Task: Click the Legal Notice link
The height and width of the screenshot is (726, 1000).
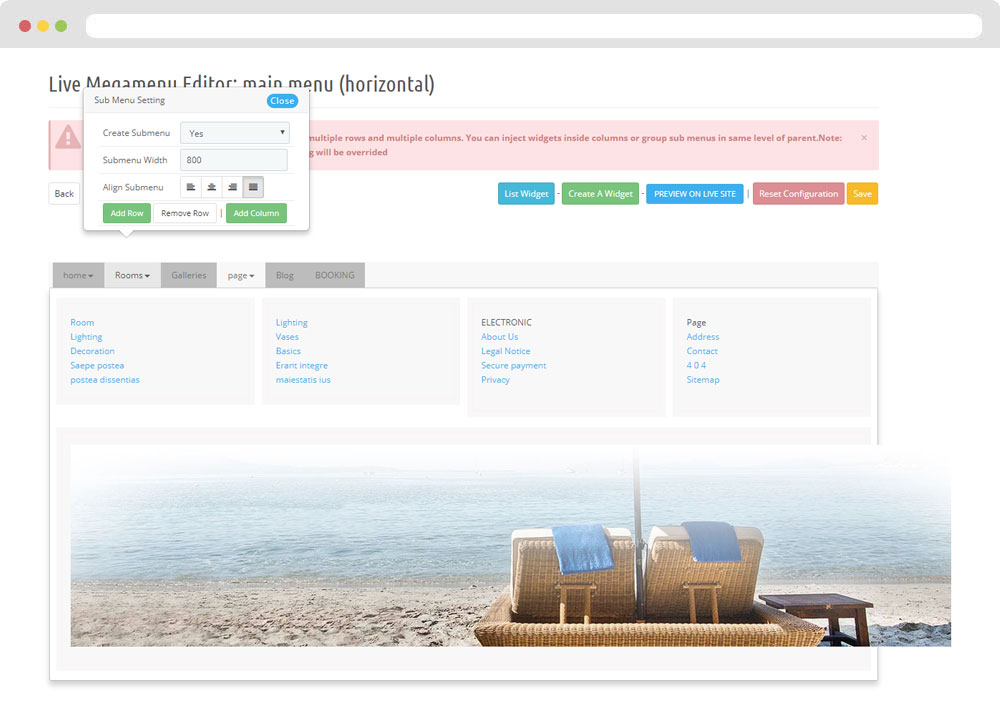Action: [x=506, y=351]
